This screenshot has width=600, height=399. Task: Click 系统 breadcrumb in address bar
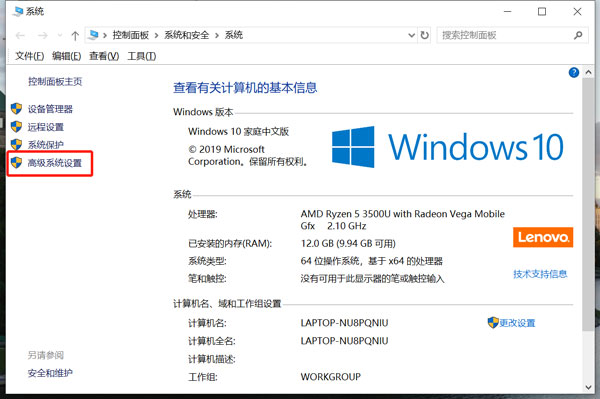(234, 35)
